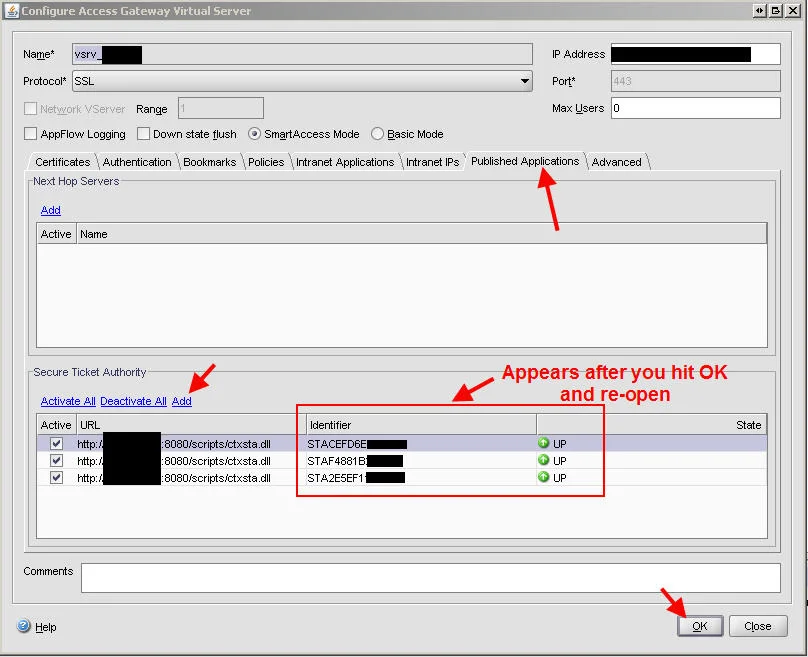Screen dimensions: 808x657
Task: Click Identifier column header
Action: [x=421, y=425]
